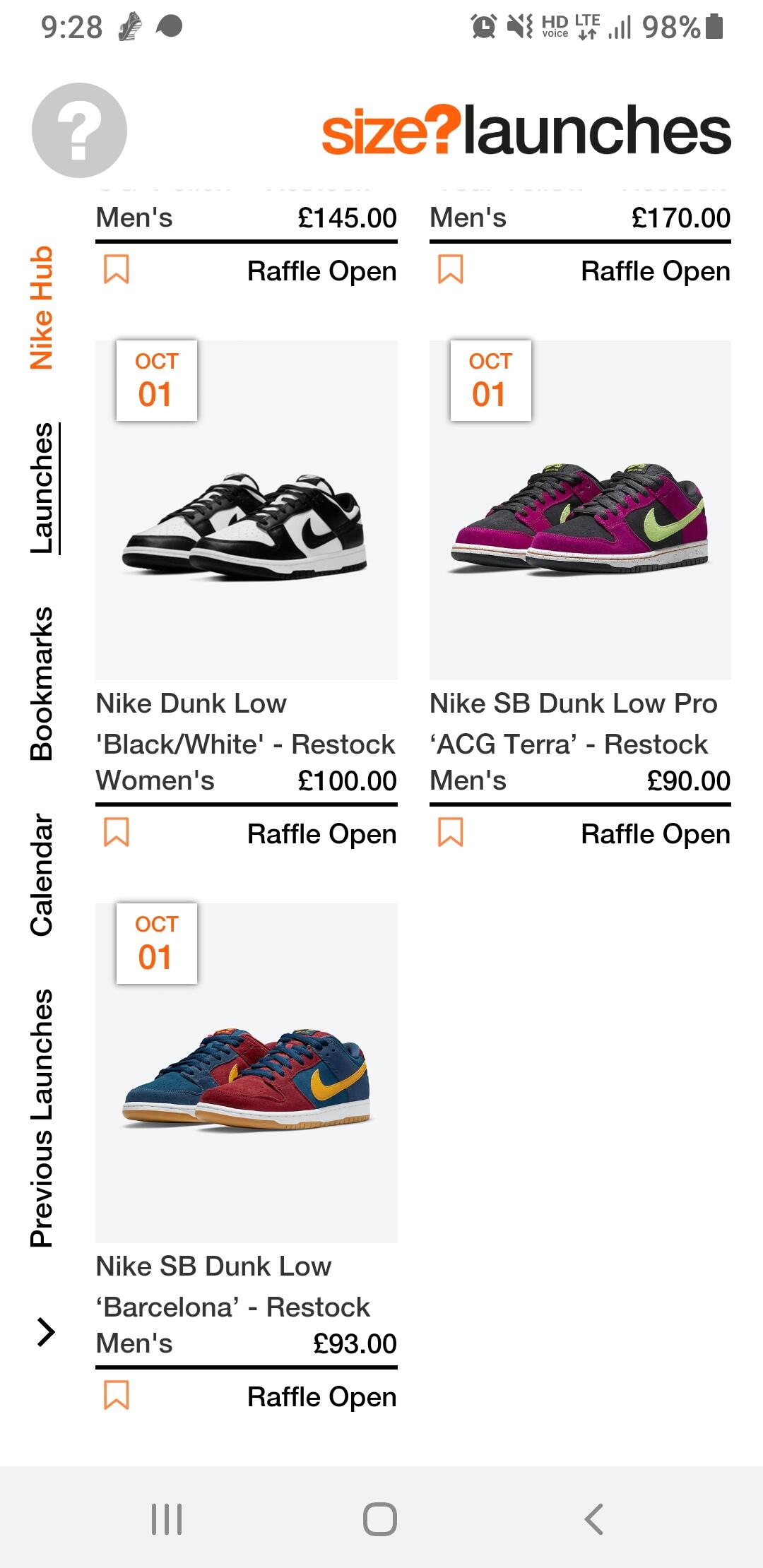The width and height of the screenshot is (763, 1568).
Task: Expand the sidebar with the chevron arrow
Action: coord(45,1332)
